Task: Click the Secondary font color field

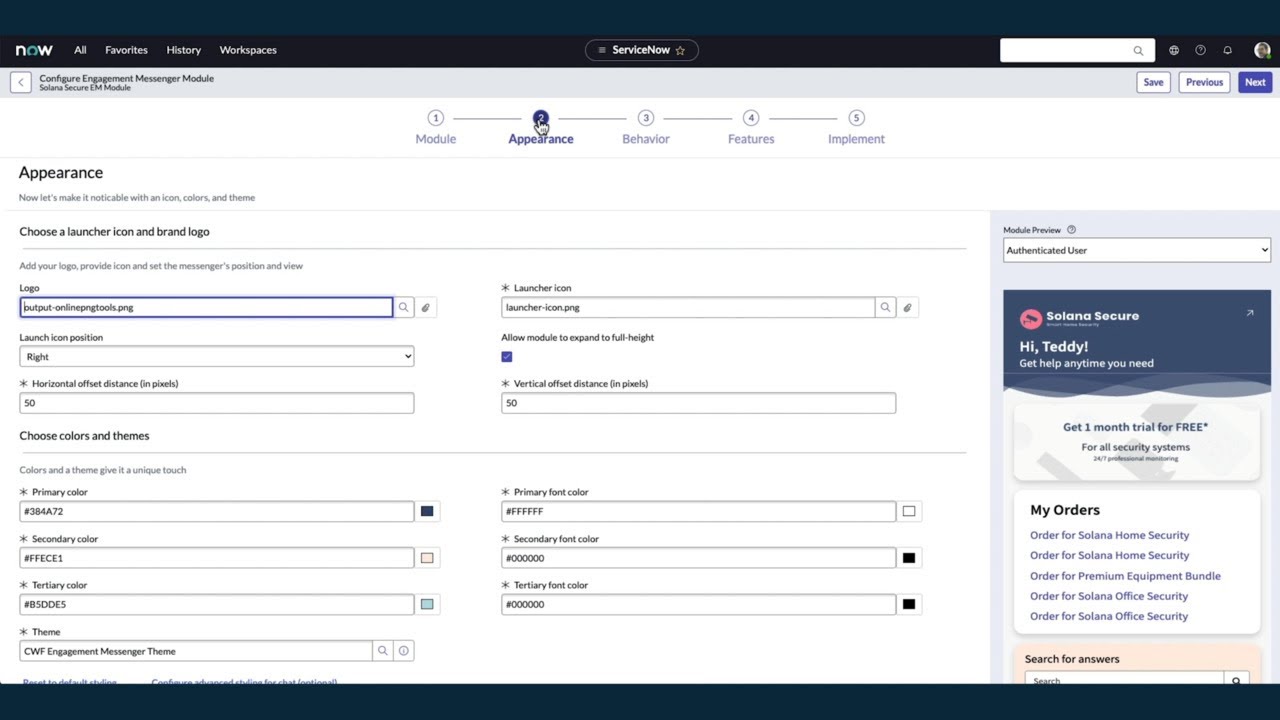Action: click(698, 558)
